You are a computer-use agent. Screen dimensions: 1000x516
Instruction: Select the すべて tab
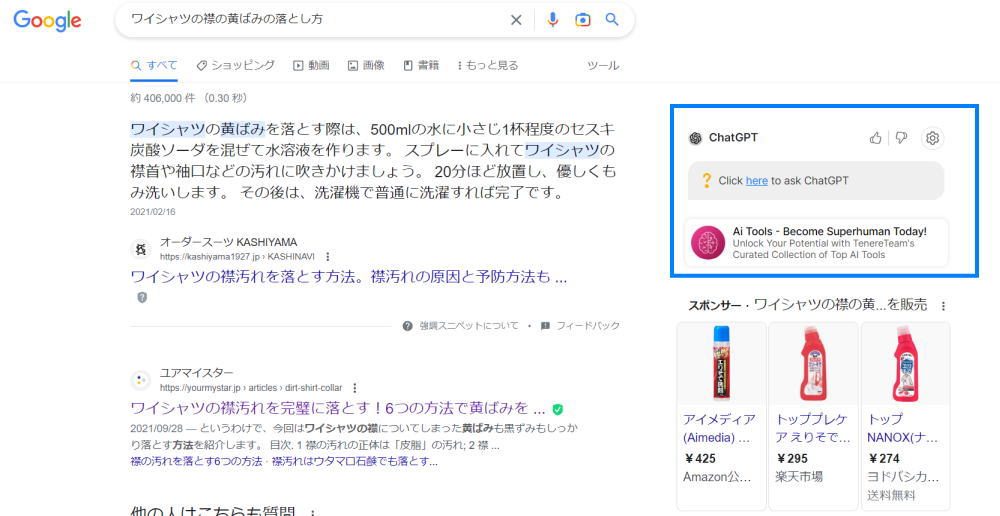click(x=154, y=65)
